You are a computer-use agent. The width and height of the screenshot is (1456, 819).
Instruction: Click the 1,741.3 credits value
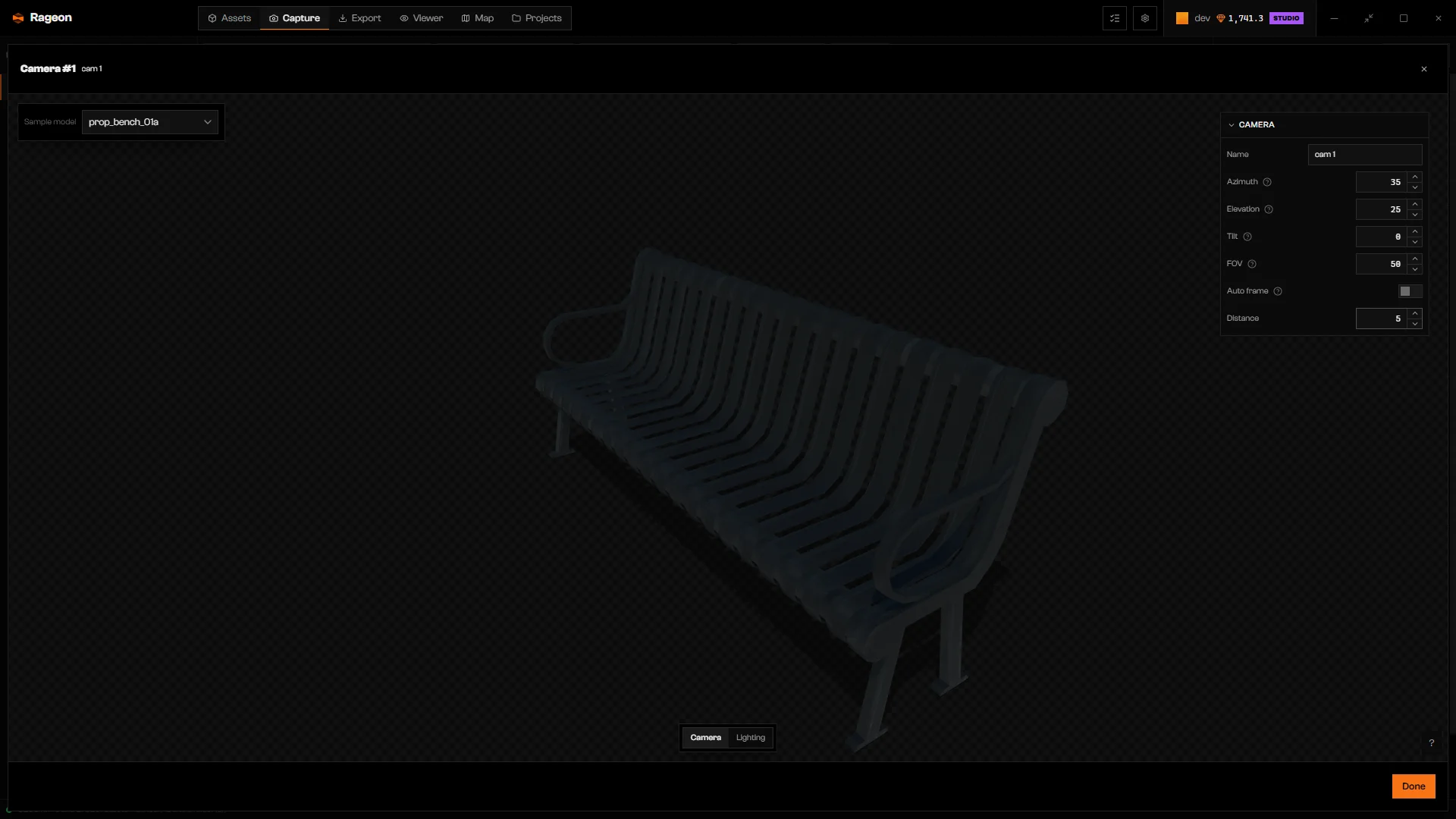tap(1246, 18)
